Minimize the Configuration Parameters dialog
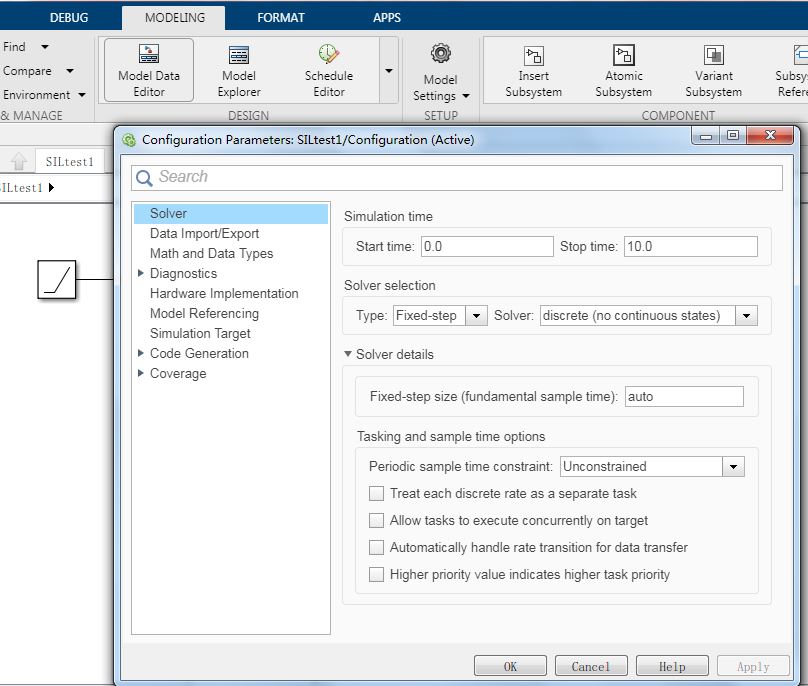This screenshot has height=686, width=808. point(706,136)
